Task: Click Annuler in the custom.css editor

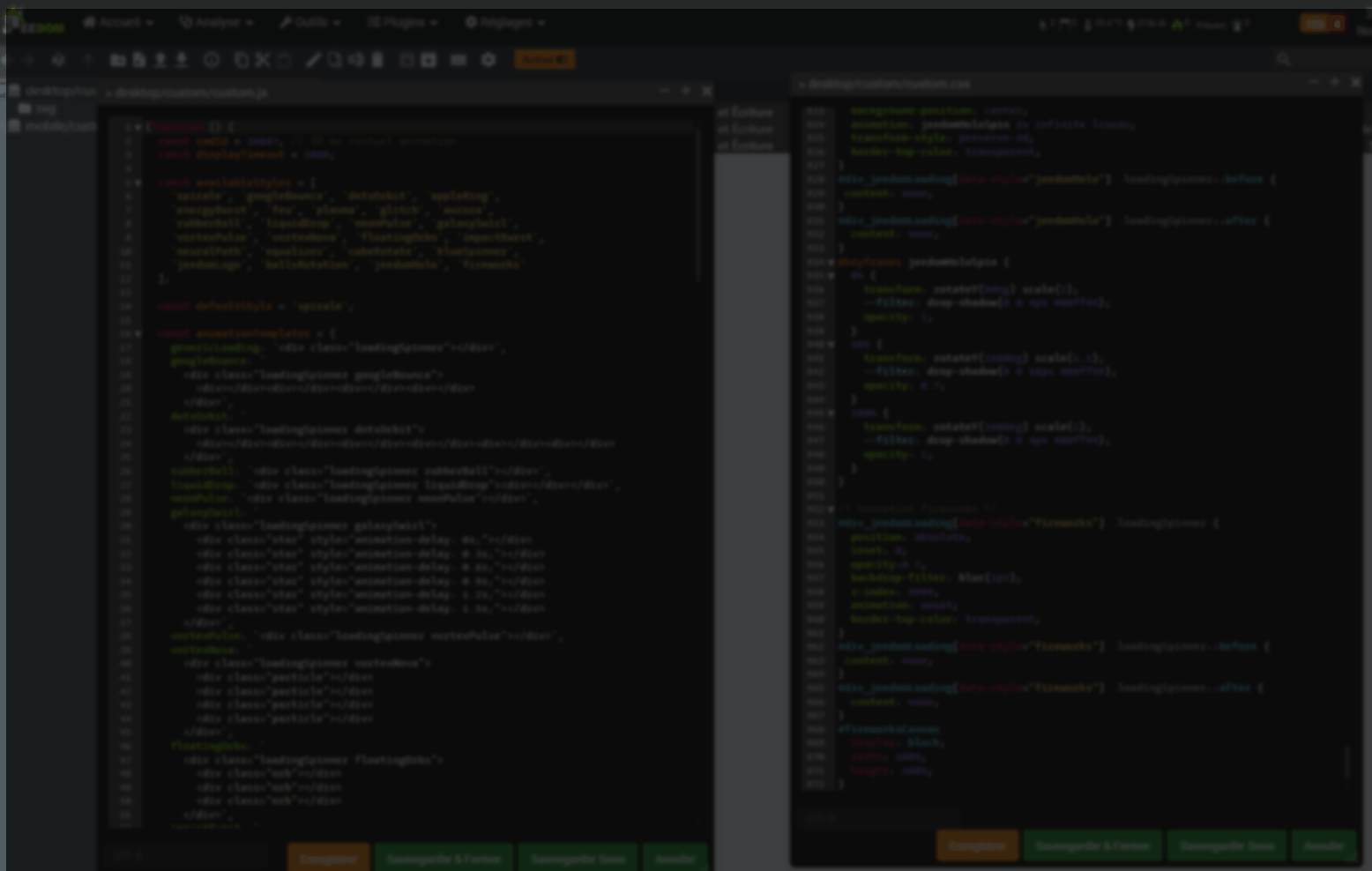Action: 1324,845
